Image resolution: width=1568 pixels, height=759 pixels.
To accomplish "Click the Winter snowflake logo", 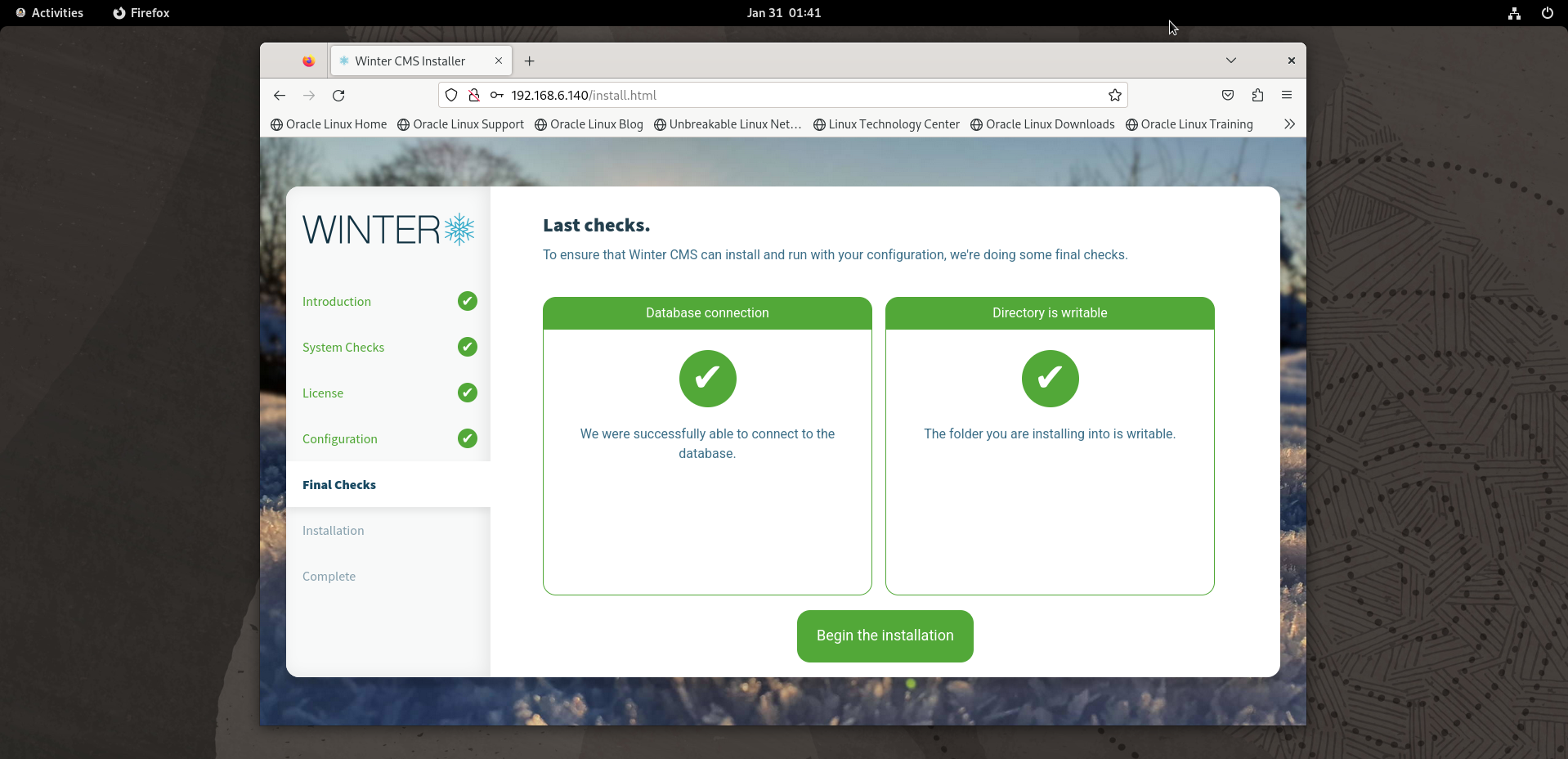I will (x=388, y=230).
